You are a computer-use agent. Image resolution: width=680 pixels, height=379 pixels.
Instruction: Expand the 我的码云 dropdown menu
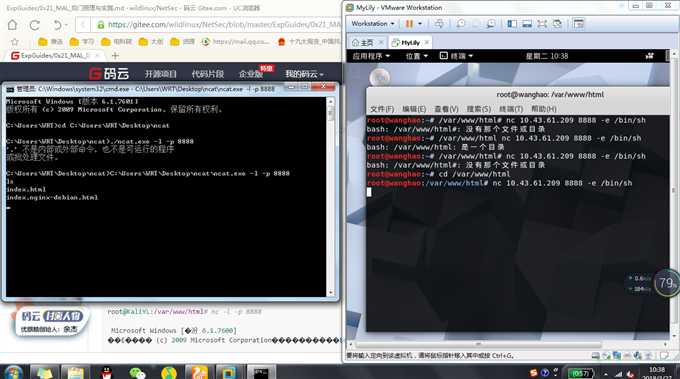click(304, 74)
